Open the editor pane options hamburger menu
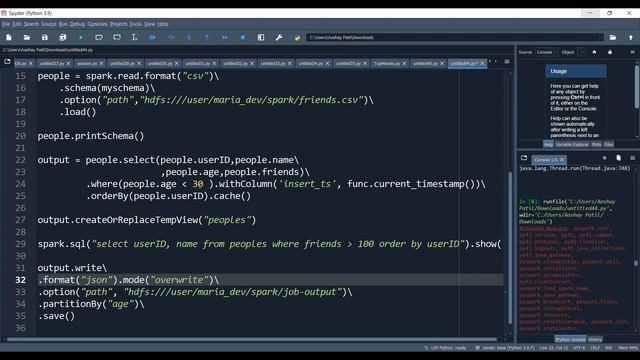The width and height of the screenshot is (640, 360). click(x=507, y=62)
